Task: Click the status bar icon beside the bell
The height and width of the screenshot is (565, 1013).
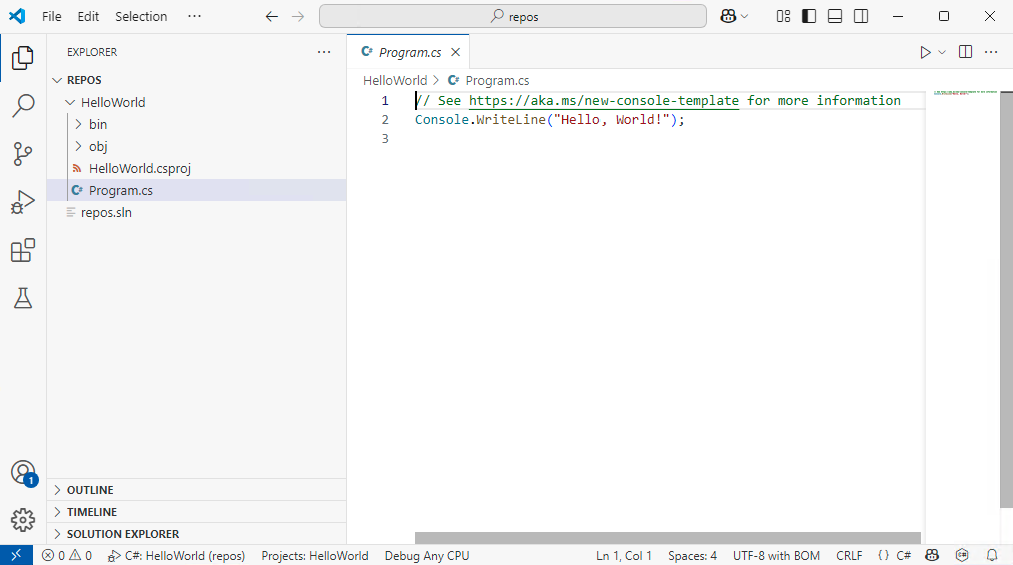Action: 962,555
